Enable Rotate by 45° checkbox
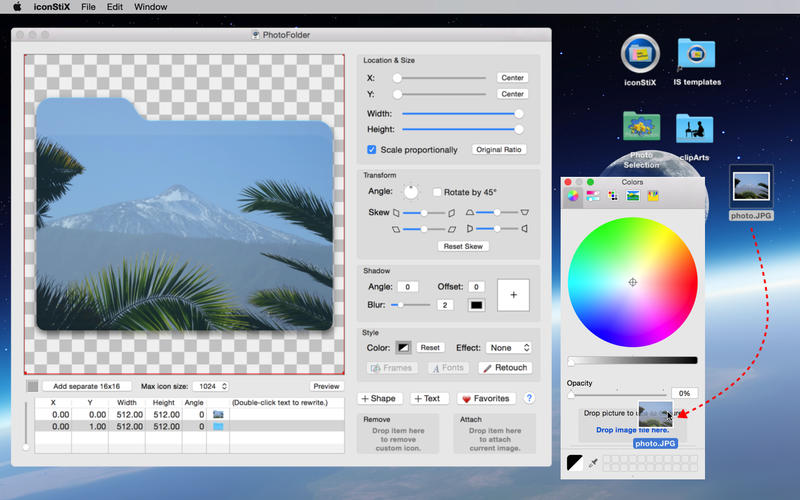 437,192
